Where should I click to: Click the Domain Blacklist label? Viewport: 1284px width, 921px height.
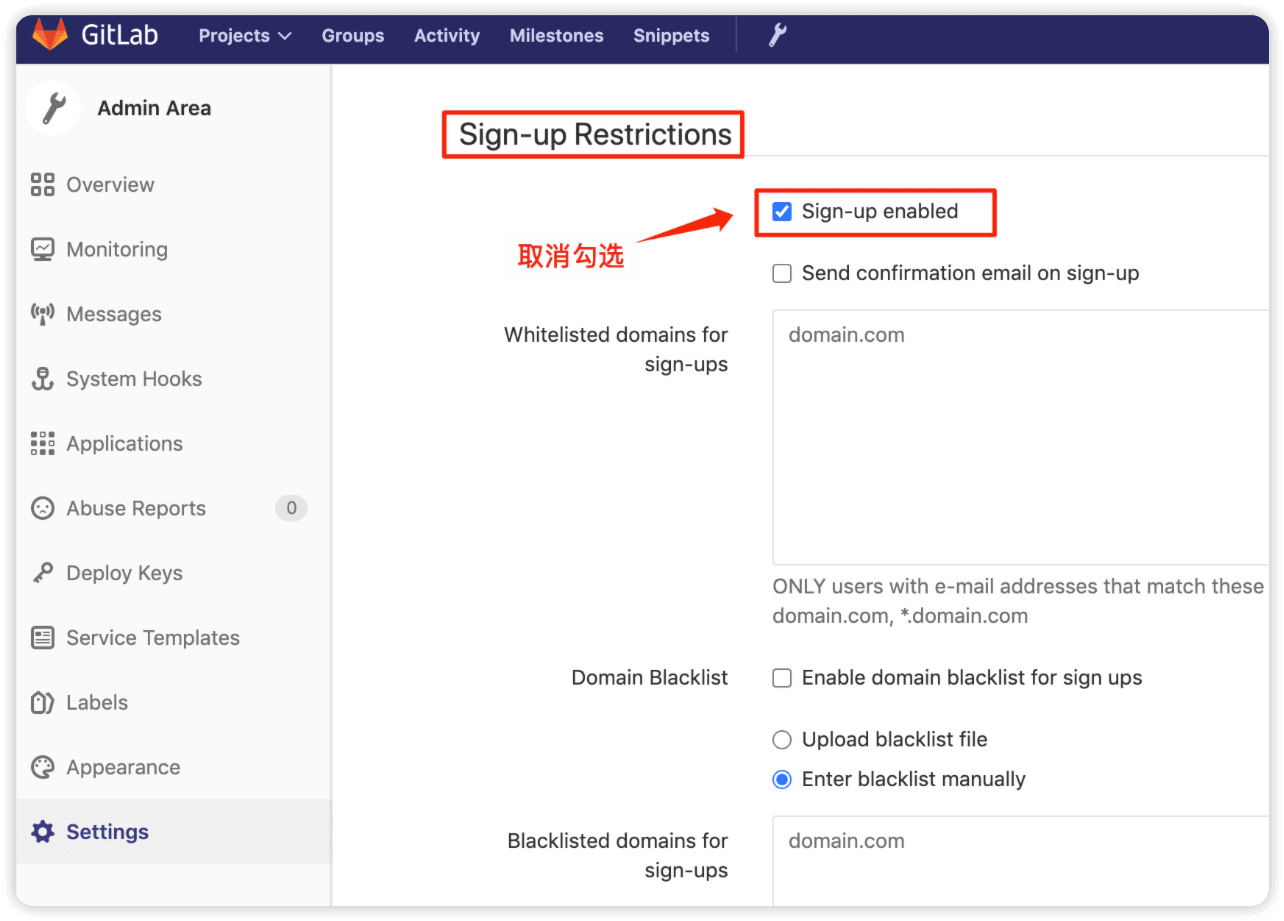(650, 678)
